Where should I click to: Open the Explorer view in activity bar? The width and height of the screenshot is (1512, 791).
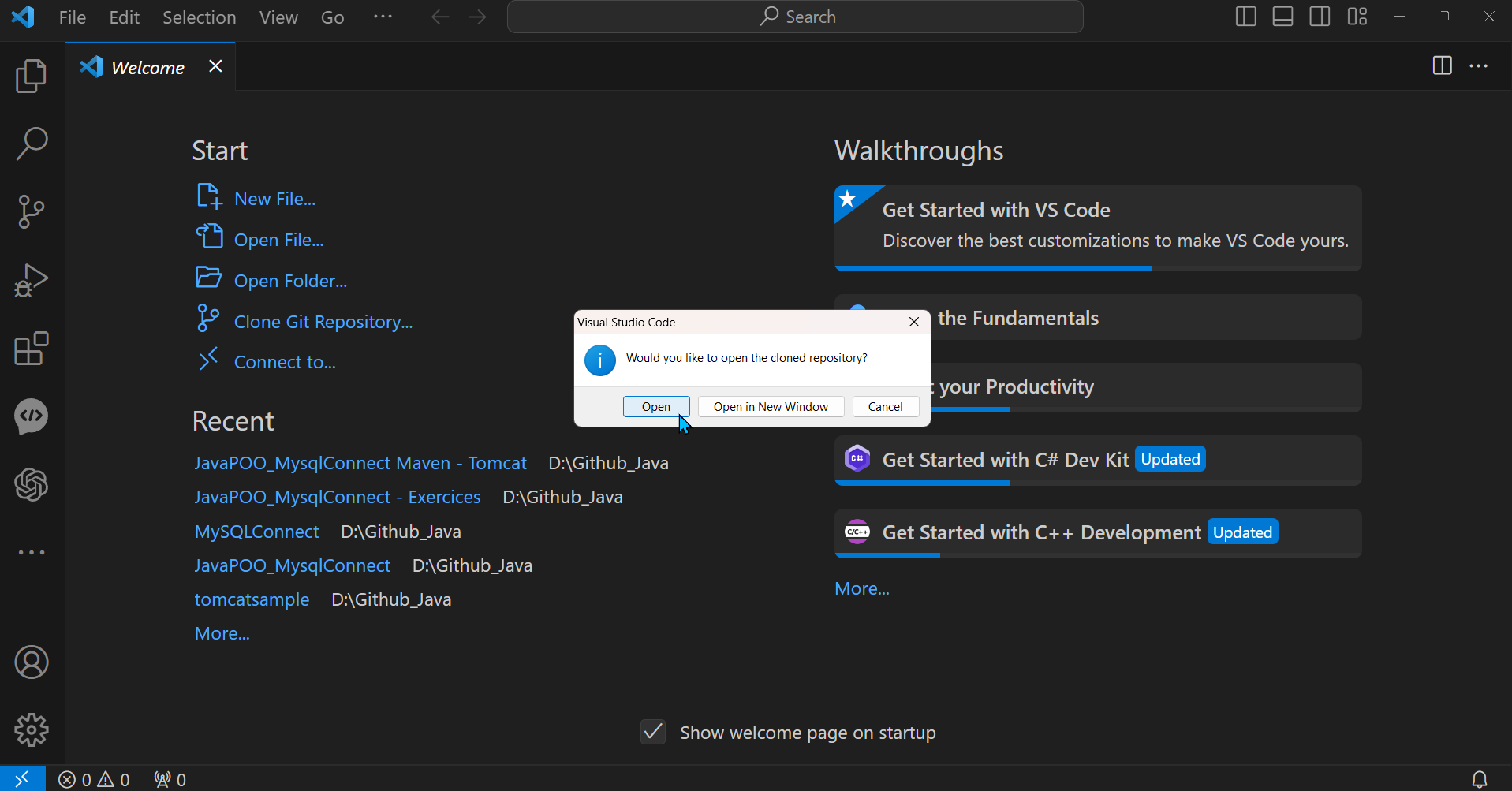pyautogui.click(x=32, y=76)
